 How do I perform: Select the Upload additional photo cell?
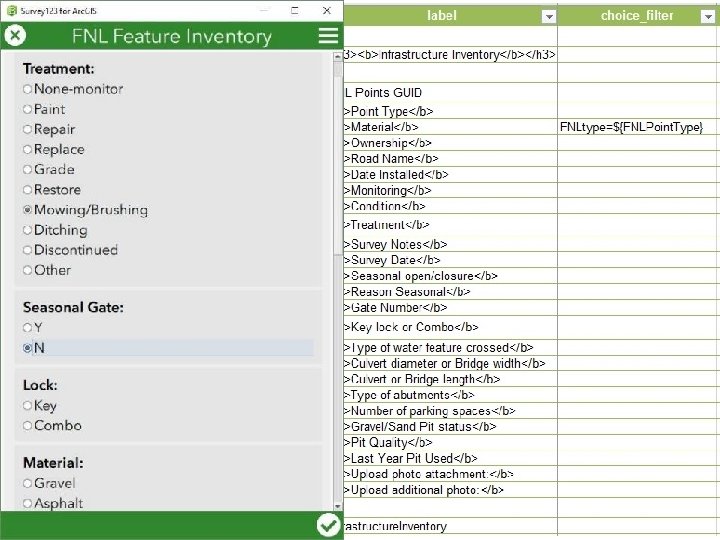point(450,489)
